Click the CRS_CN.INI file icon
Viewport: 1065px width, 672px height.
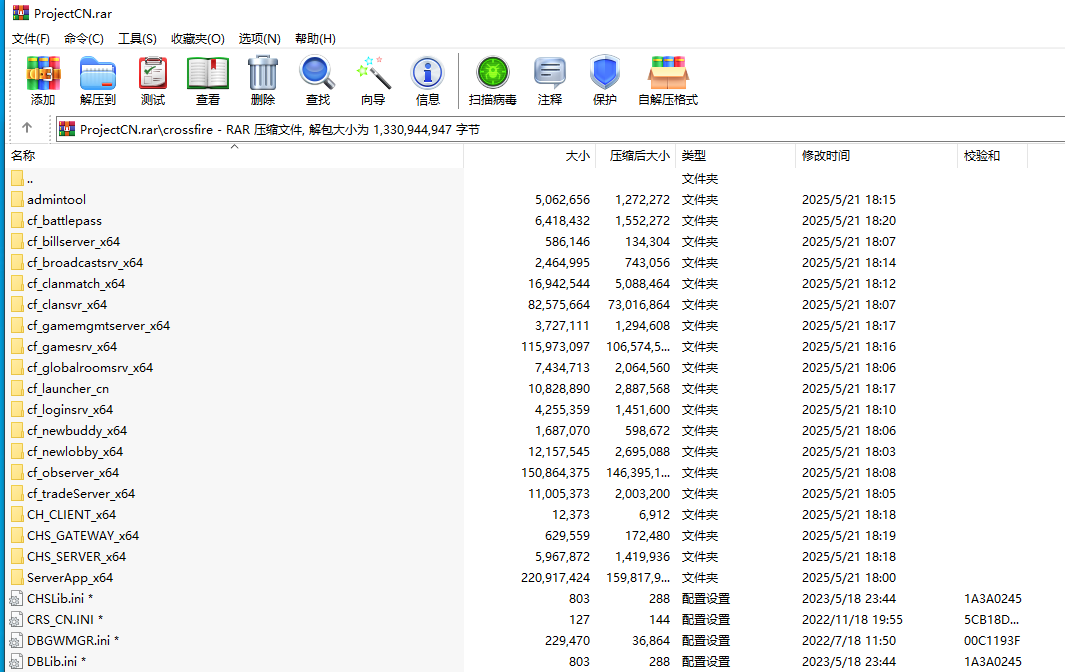16,620
